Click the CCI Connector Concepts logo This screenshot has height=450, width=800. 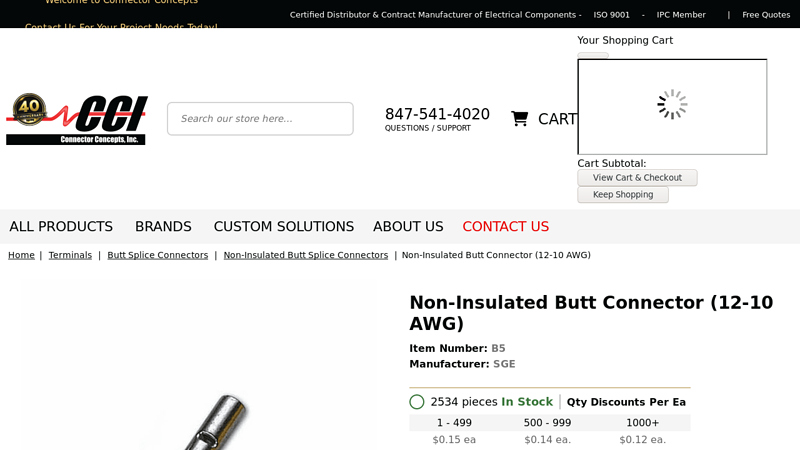77,119
